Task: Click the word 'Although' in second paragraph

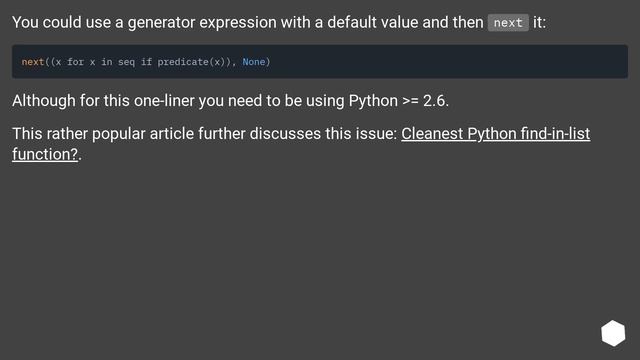Action: [x=44, y=101]
